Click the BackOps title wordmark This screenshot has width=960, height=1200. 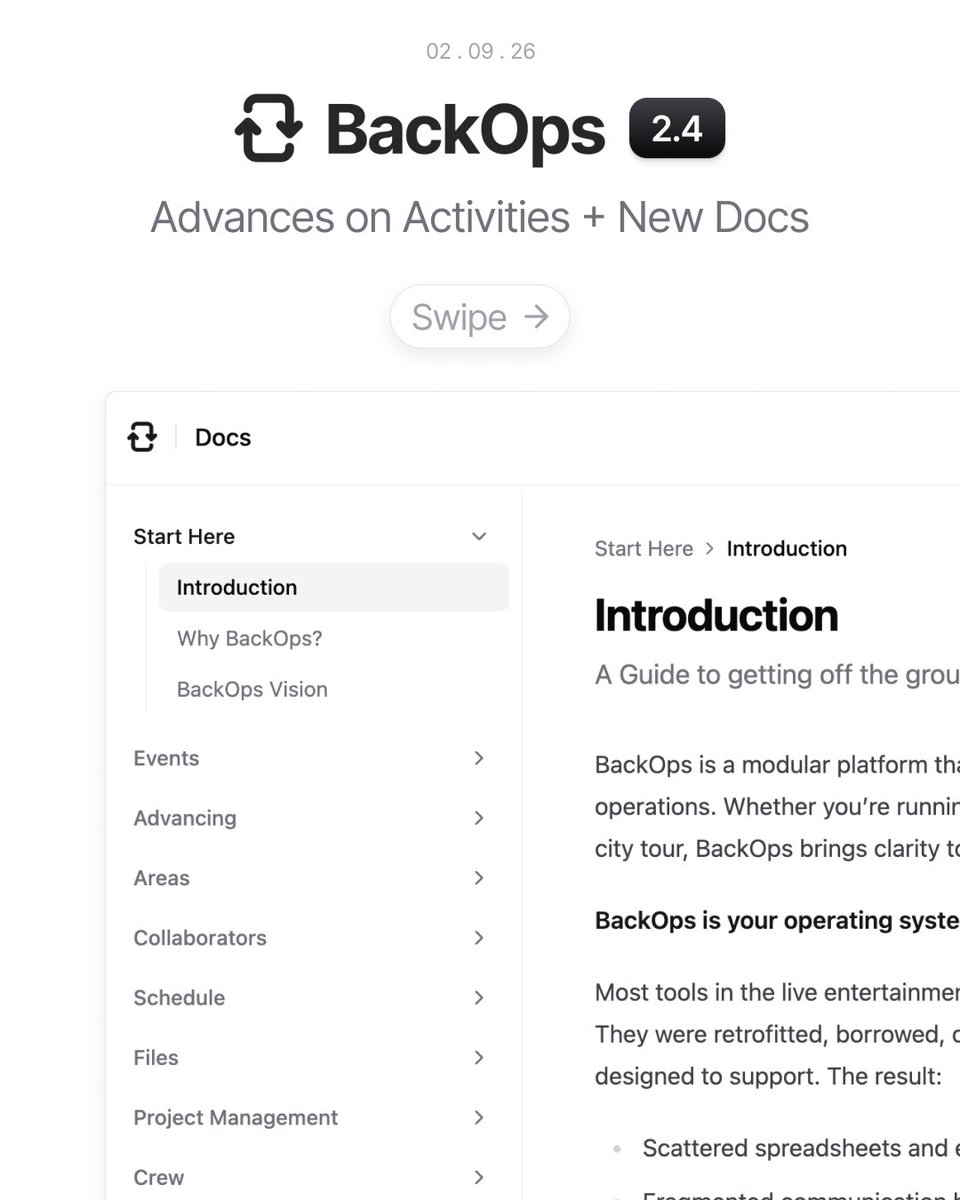(466, 129)
